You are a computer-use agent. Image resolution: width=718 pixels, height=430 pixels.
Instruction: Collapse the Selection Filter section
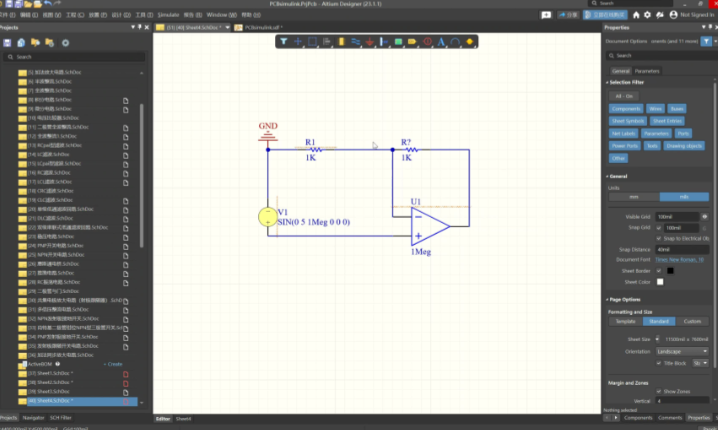pyautogui.click(x=606, y=82)
